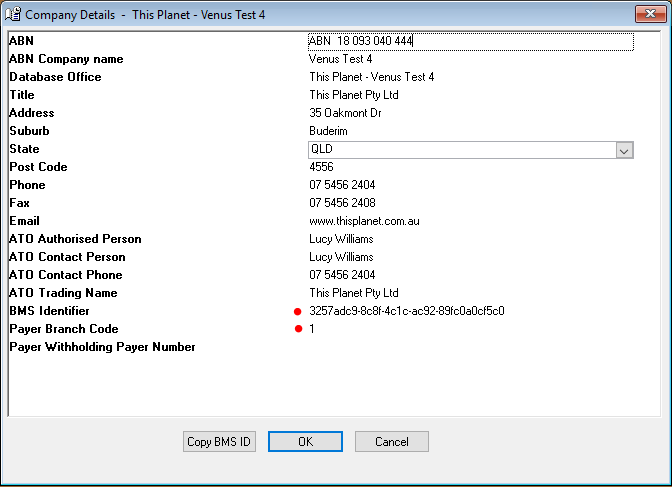This screenshot has height=487, width=672.
Task: Select ATO Authorised Person value Lucy Williams
Action: (341, 239)
